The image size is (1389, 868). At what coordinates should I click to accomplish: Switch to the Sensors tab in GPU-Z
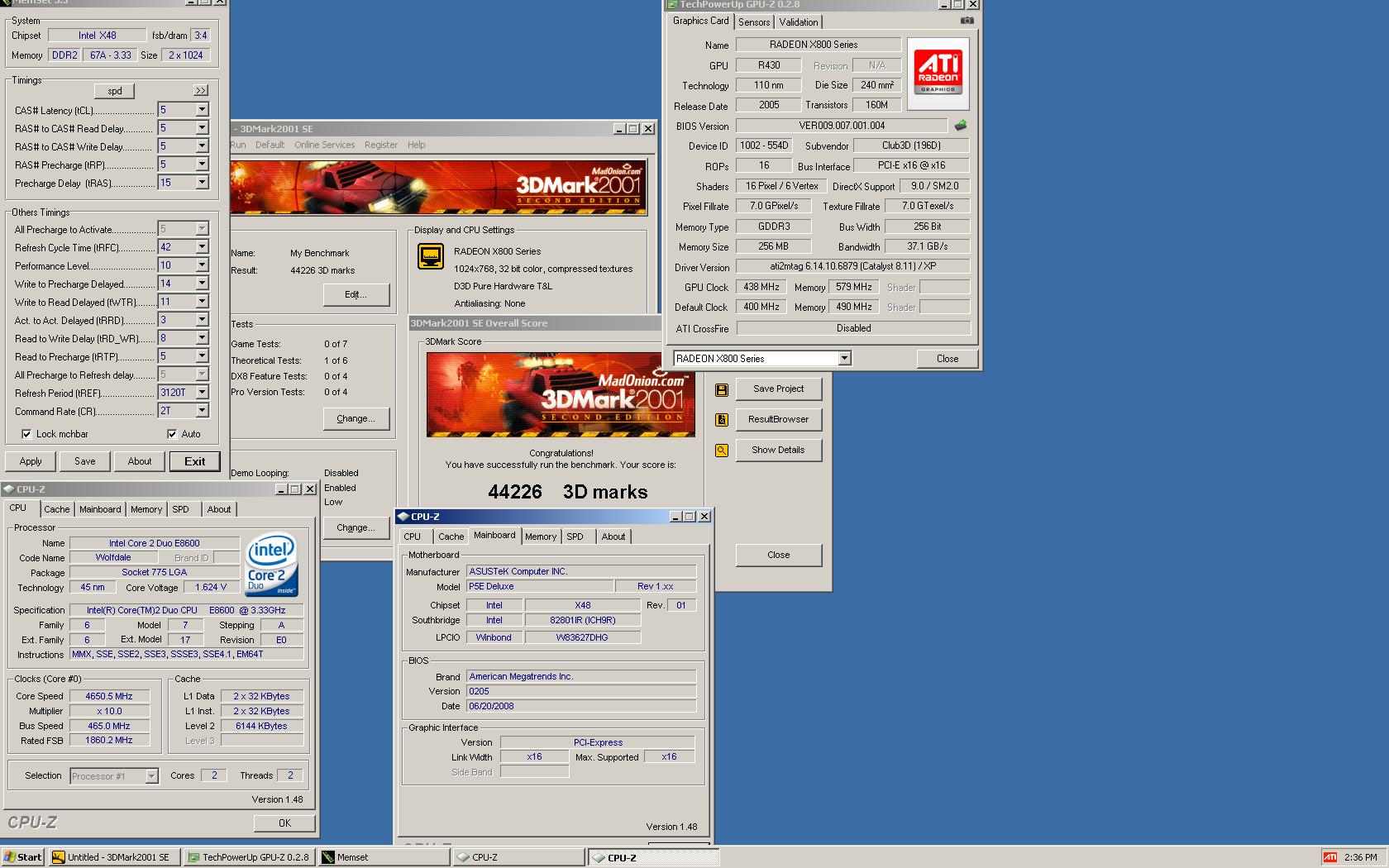[754, 22]
